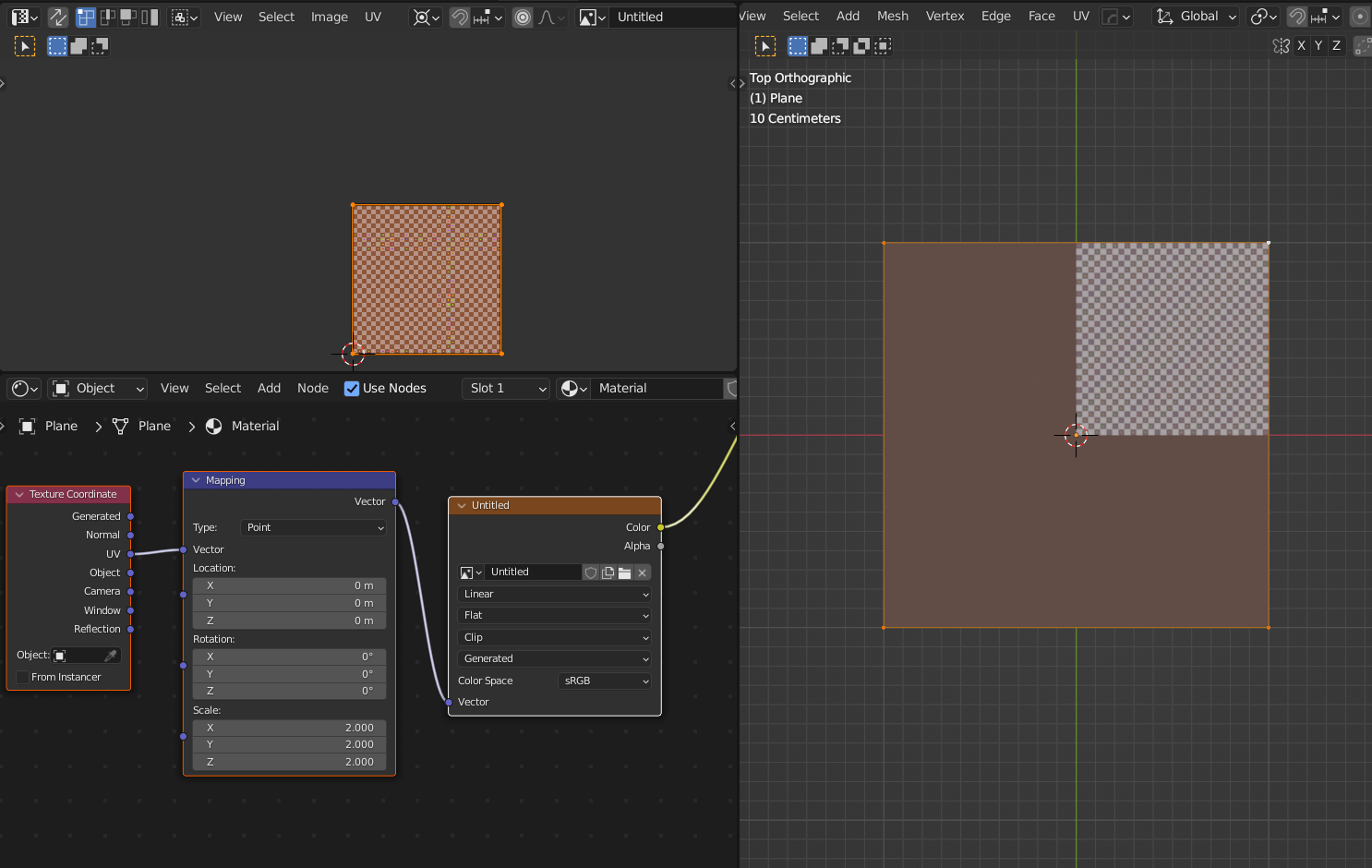Click the fake user shield on the image texture node
1372x868 pixels.
591,573
